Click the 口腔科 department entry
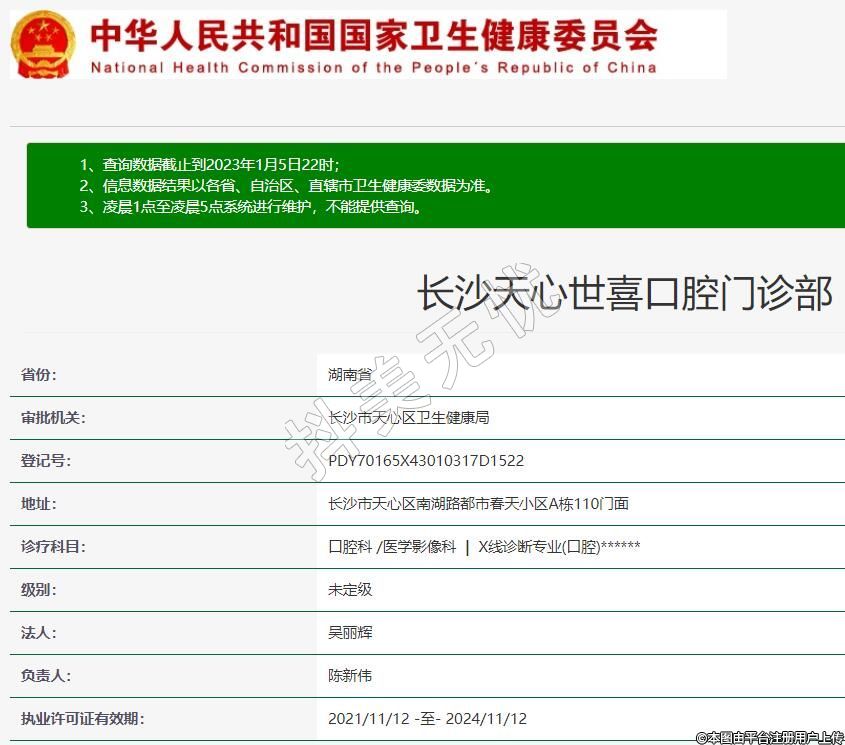Viewport: 845px width, 745px height. click(x=350, y=547)
